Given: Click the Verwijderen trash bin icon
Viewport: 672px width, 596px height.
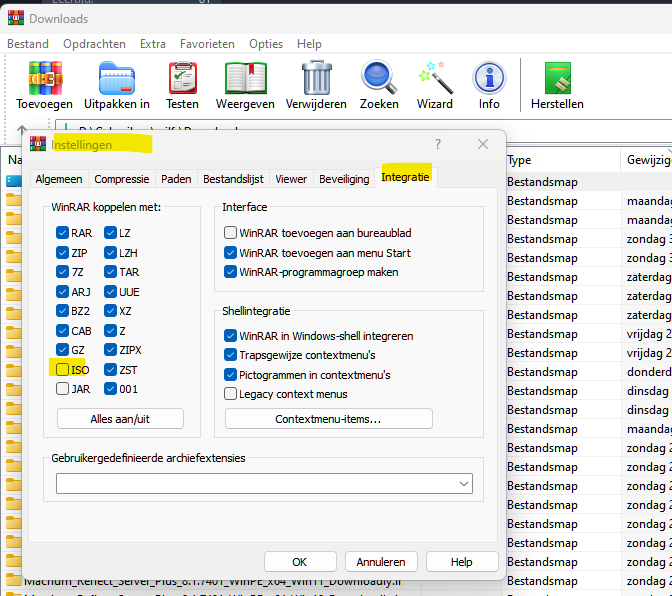Looking at the screenshot, I should 316,79.
